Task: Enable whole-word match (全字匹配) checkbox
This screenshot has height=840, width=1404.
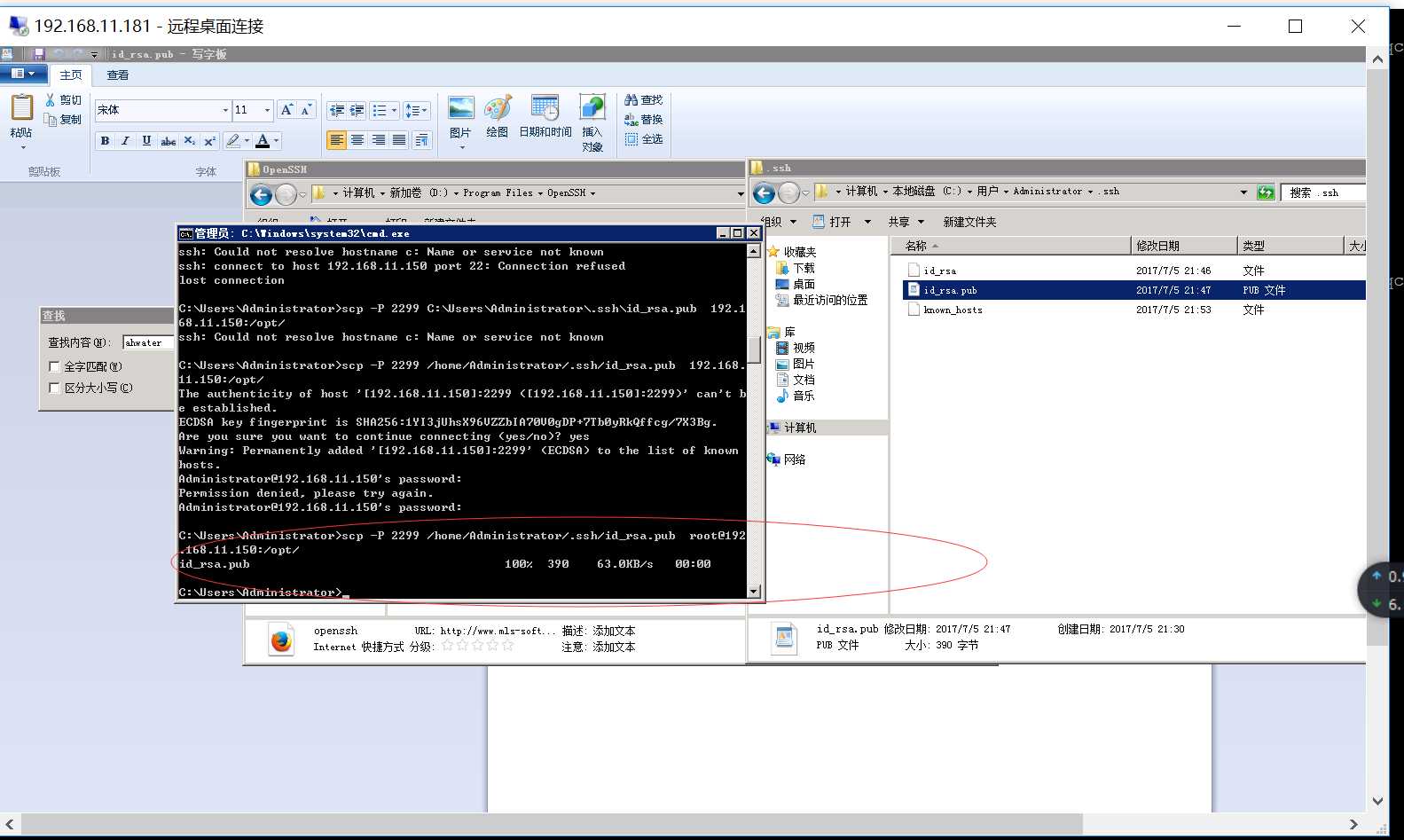Action: [54, 366]
